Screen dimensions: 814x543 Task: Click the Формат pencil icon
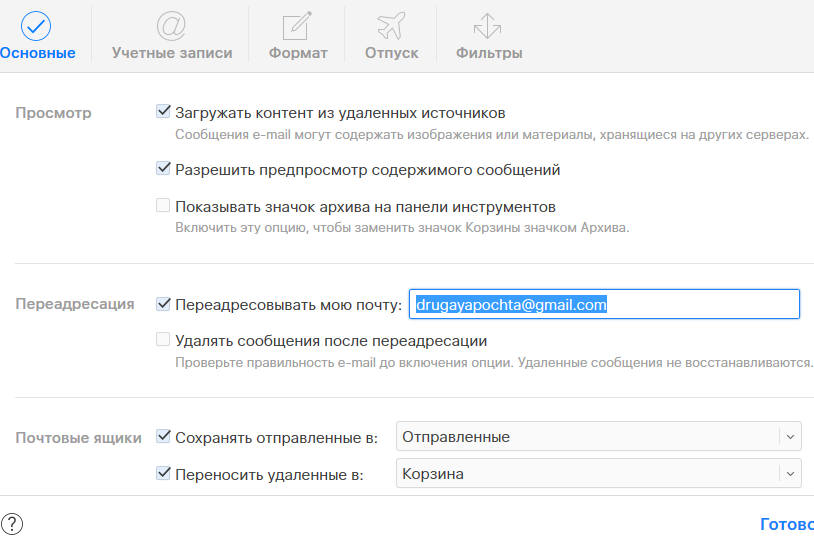point(297,25)
